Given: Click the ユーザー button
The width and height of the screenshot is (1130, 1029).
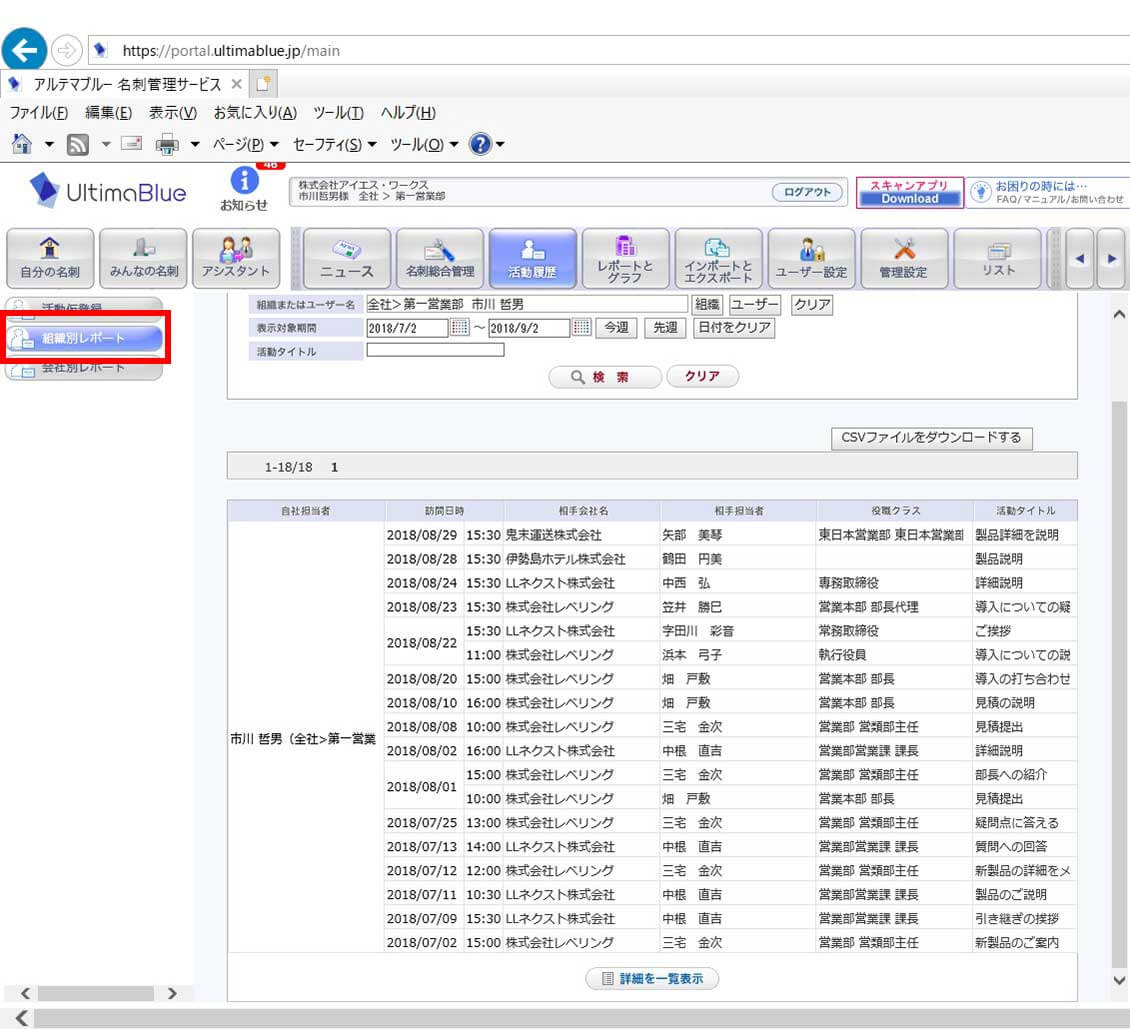Looking at the screenshot, I should coord(755,305).
